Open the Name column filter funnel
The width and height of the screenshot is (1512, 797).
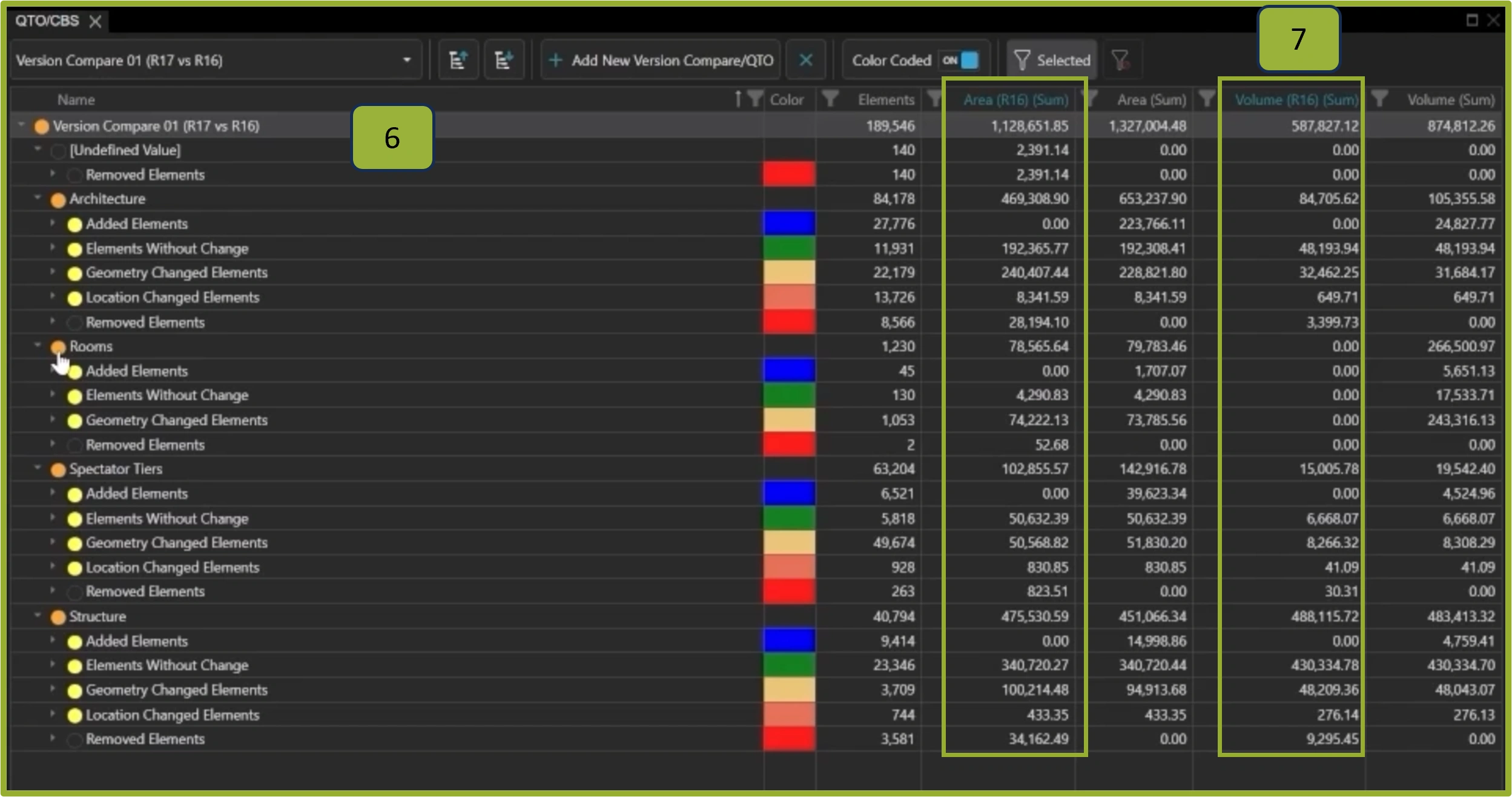[754, 99]
